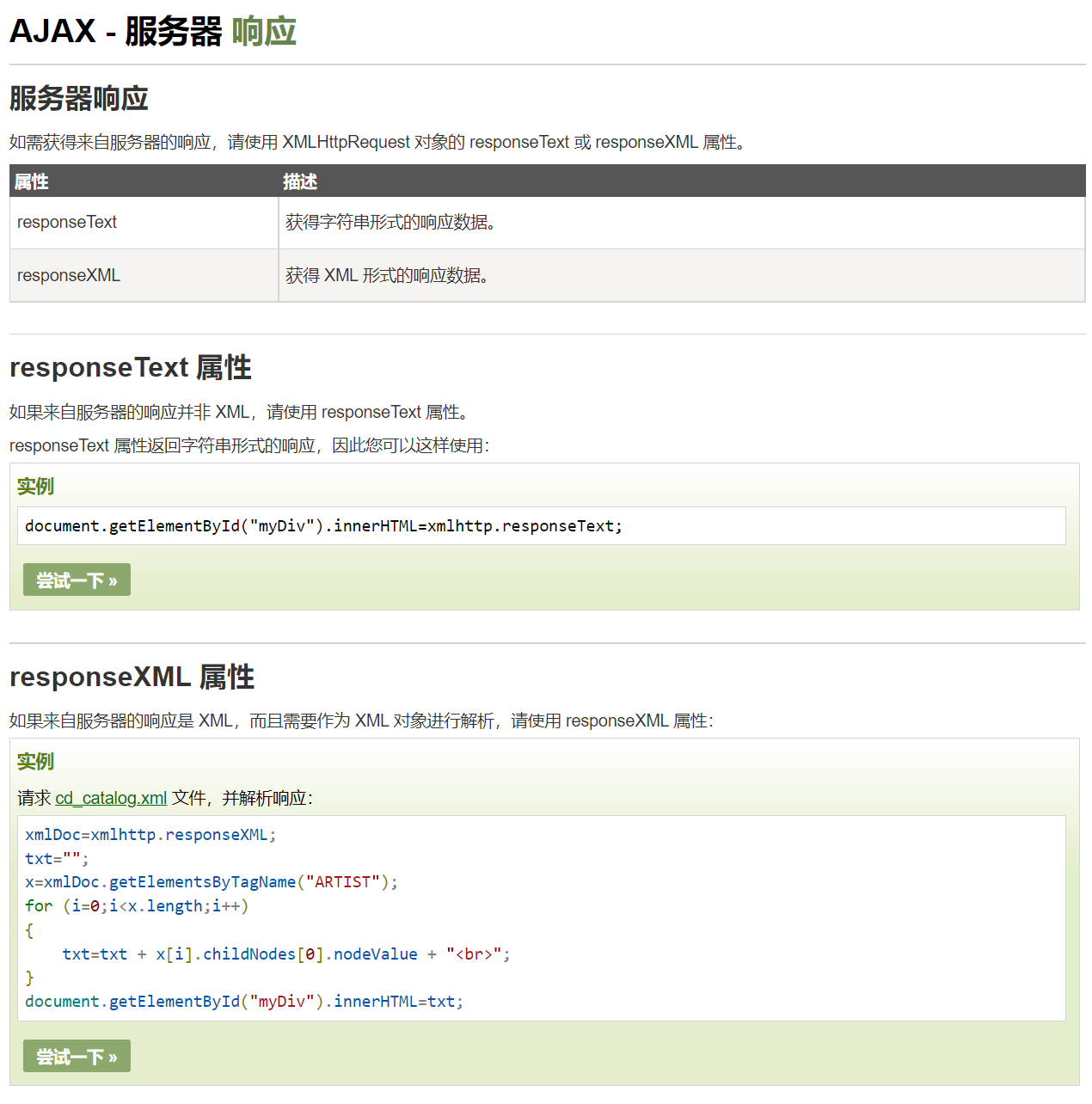
Task: Click the final innerHTML=txt code line
Action: (244, 1002)
